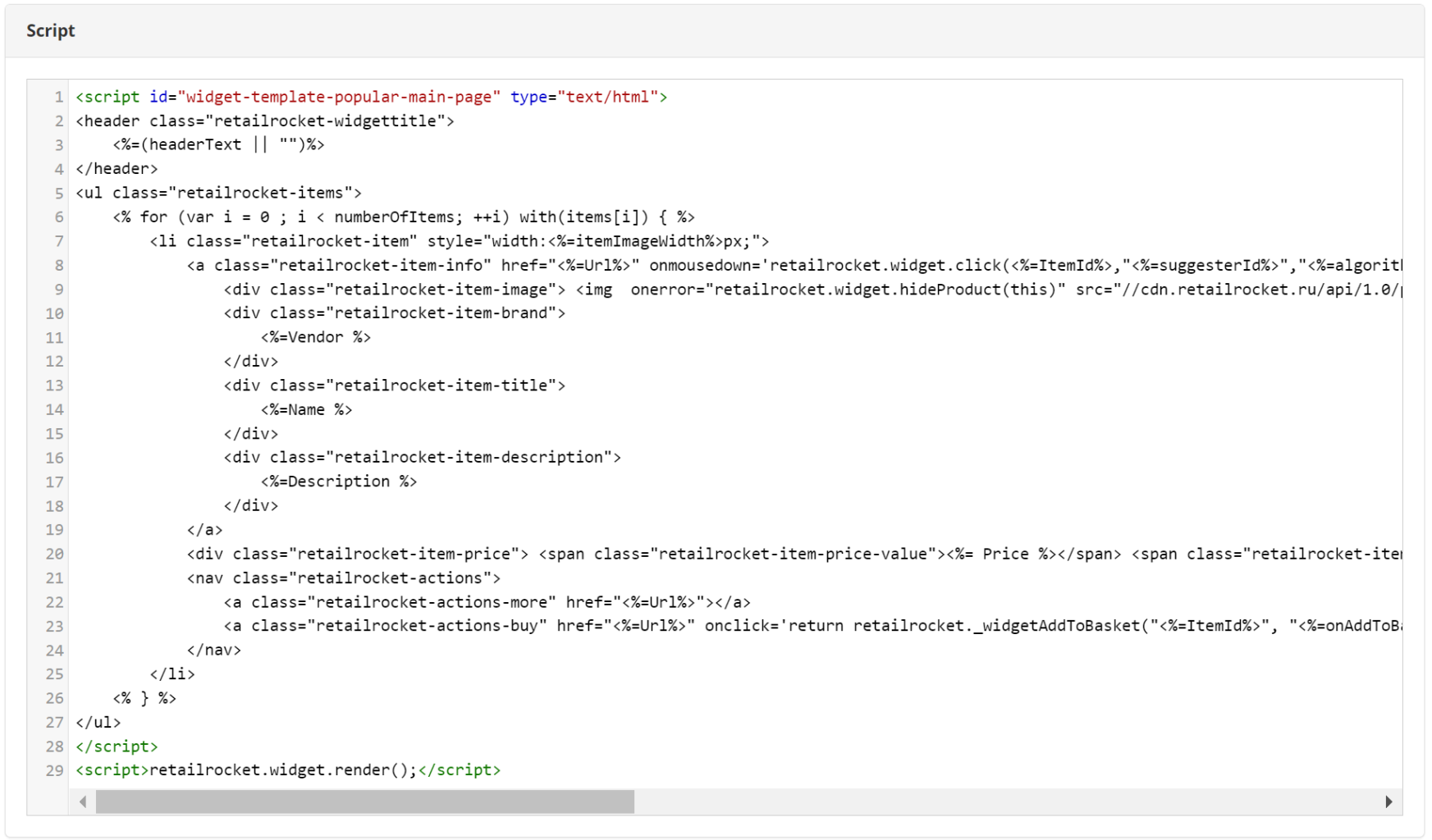Click the <%=Vendor %> template tag
Viewport: 1432px width, 840px height.
(x=316, y=337)
